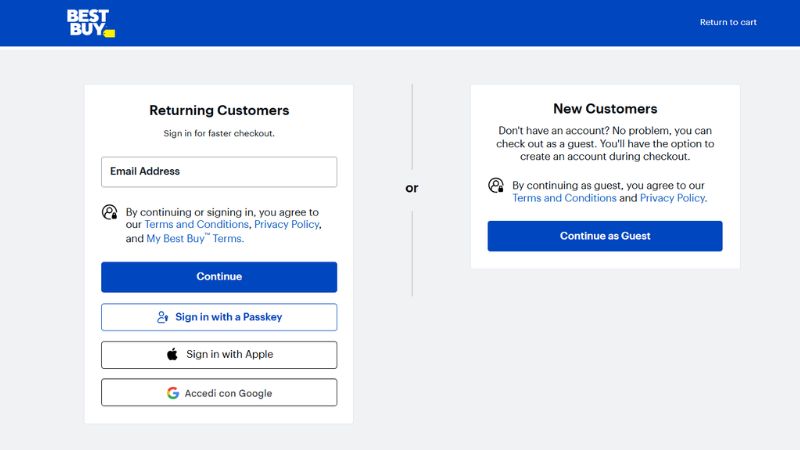Viewport: 800px width, 450px height.
Task: Click the blue Continue button
Action: click(219, 277)
